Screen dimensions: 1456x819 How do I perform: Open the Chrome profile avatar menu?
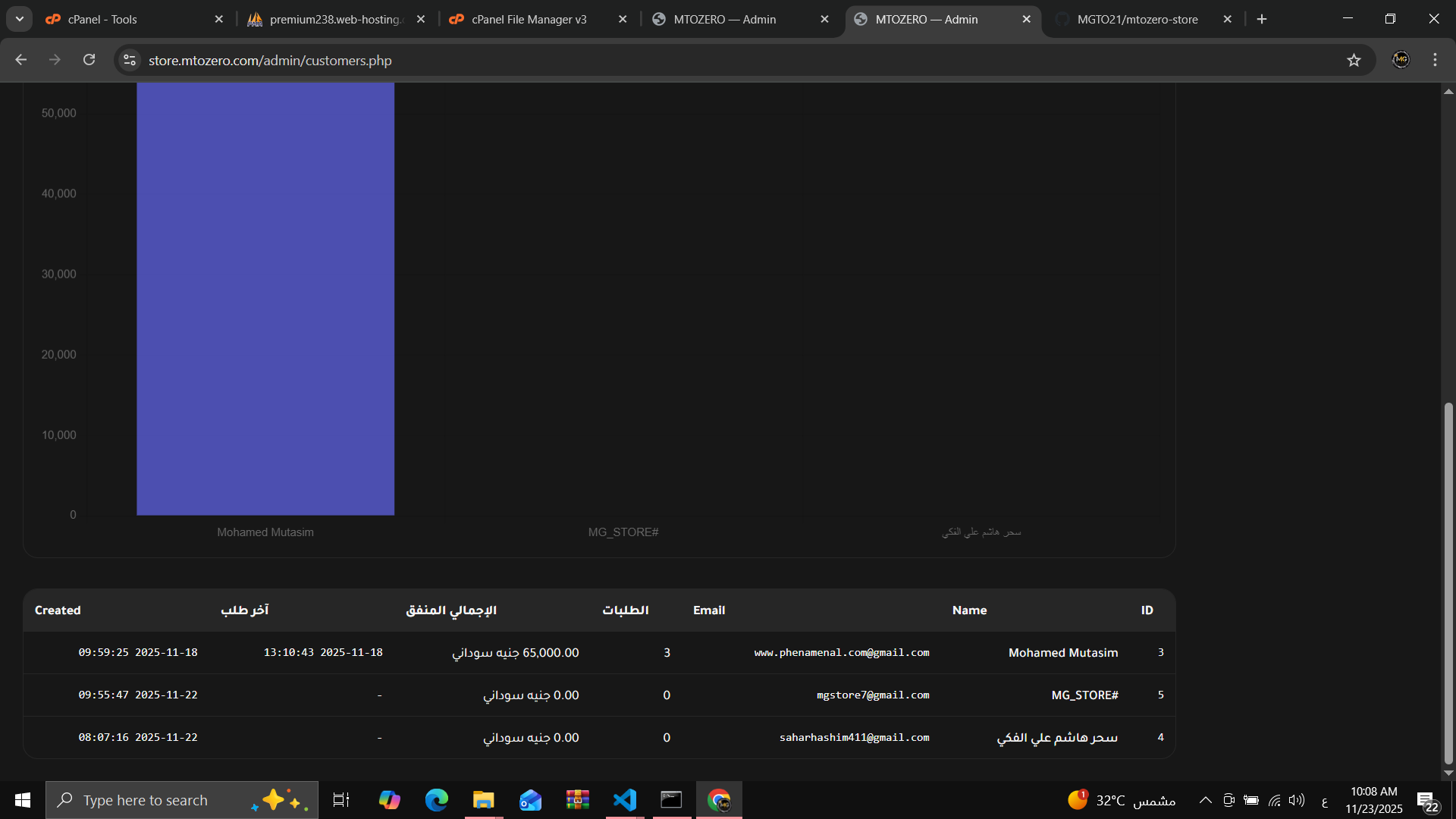(1401, 60)
